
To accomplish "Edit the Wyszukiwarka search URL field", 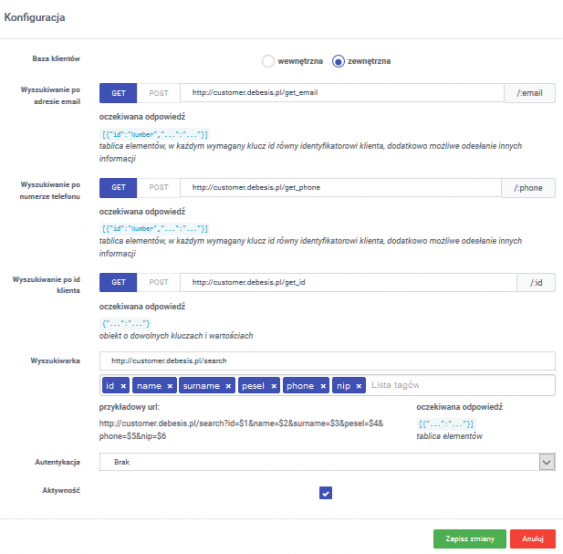I will tap(327, 361).
